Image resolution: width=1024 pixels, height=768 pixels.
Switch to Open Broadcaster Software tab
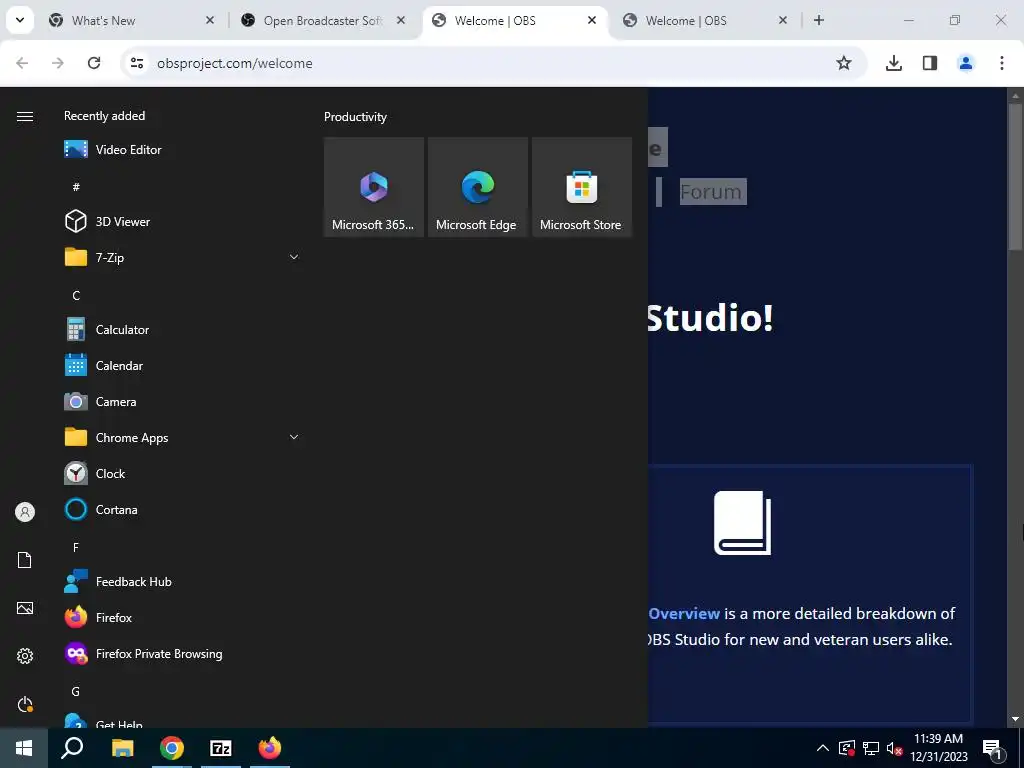click(x=323, y=21)
